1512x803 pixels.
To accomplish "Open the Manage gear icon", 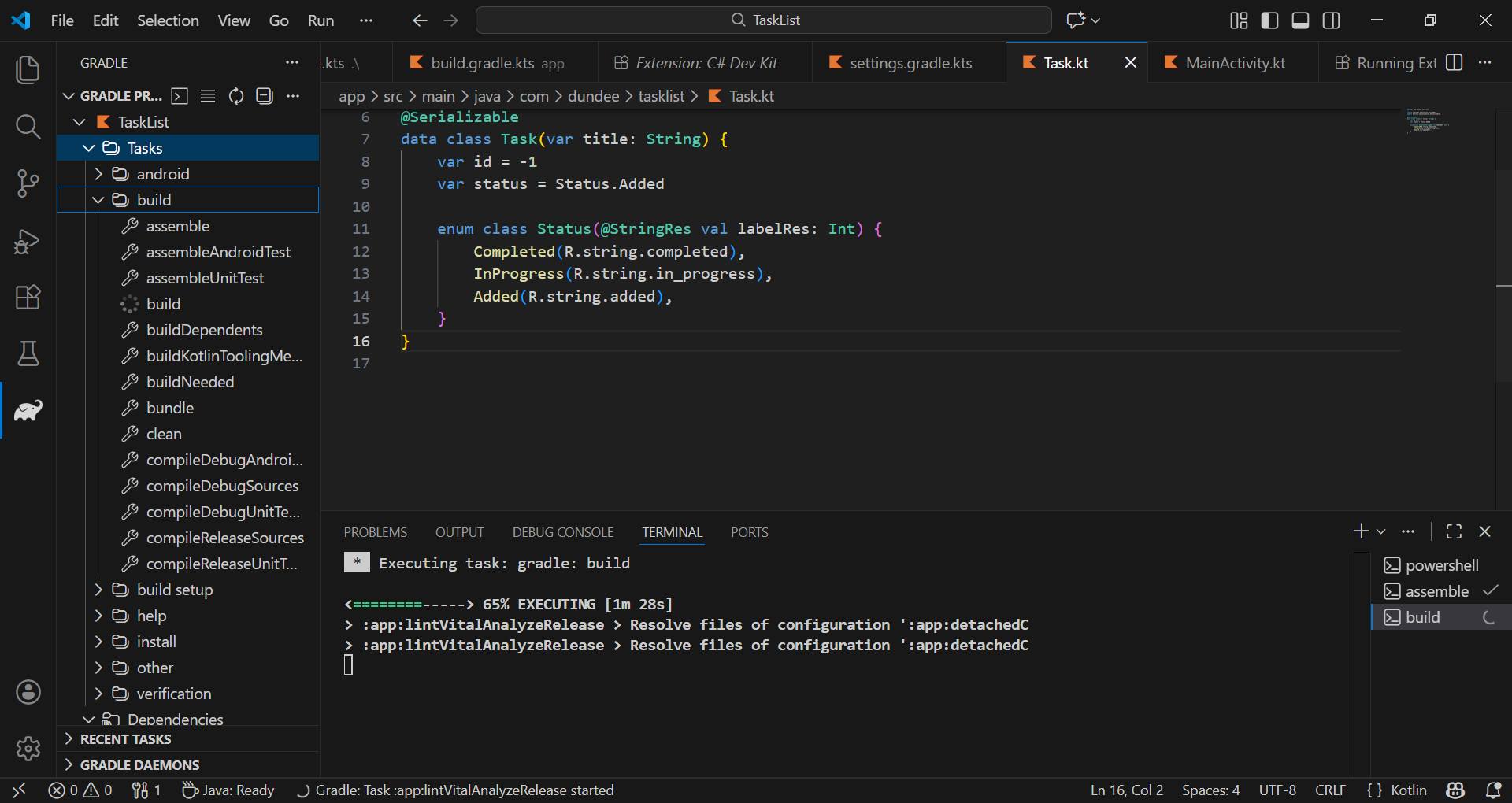I will 28,749.
